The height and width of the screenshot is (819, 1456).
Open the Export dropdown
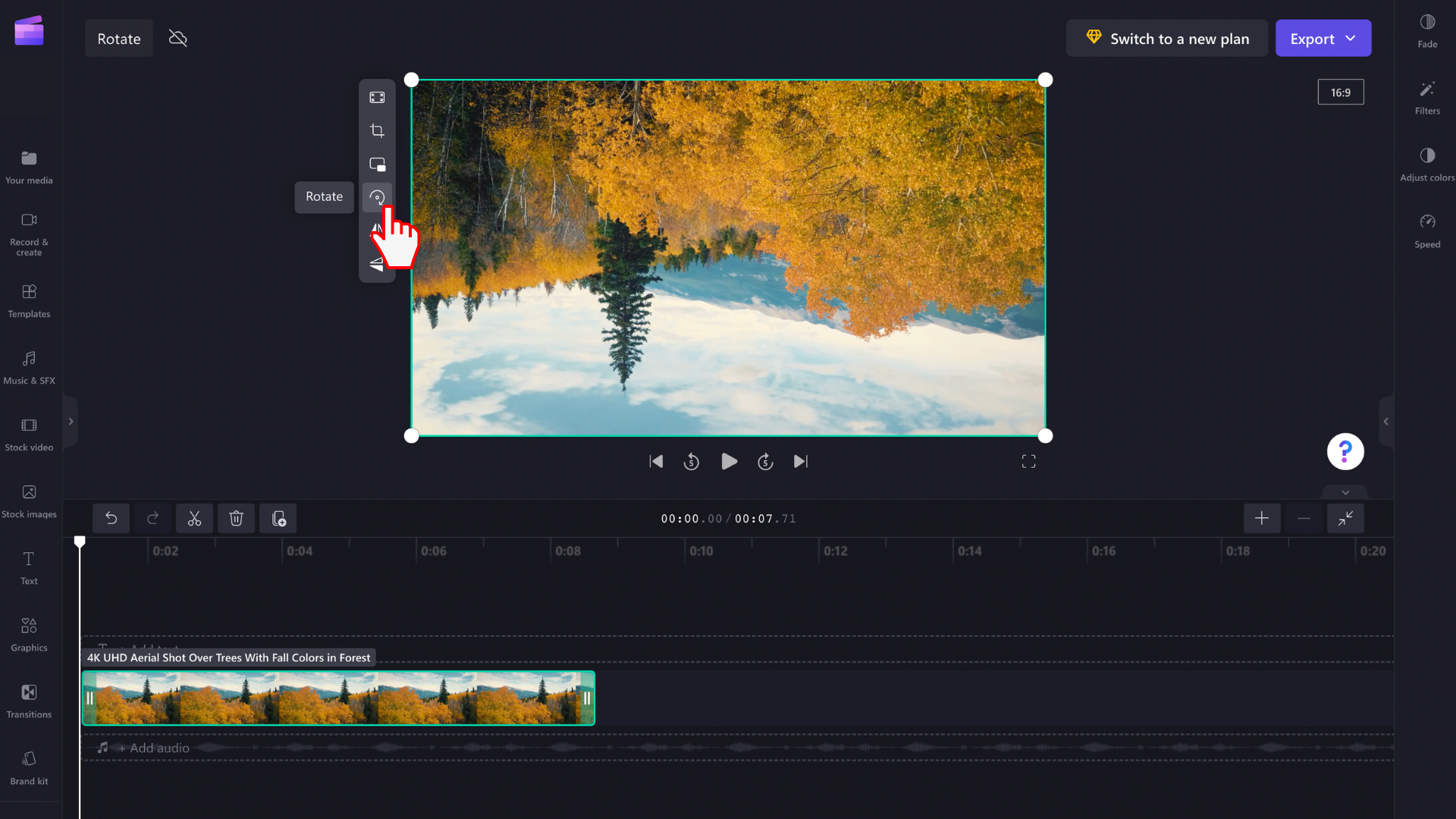click(x=1323, y=38)
